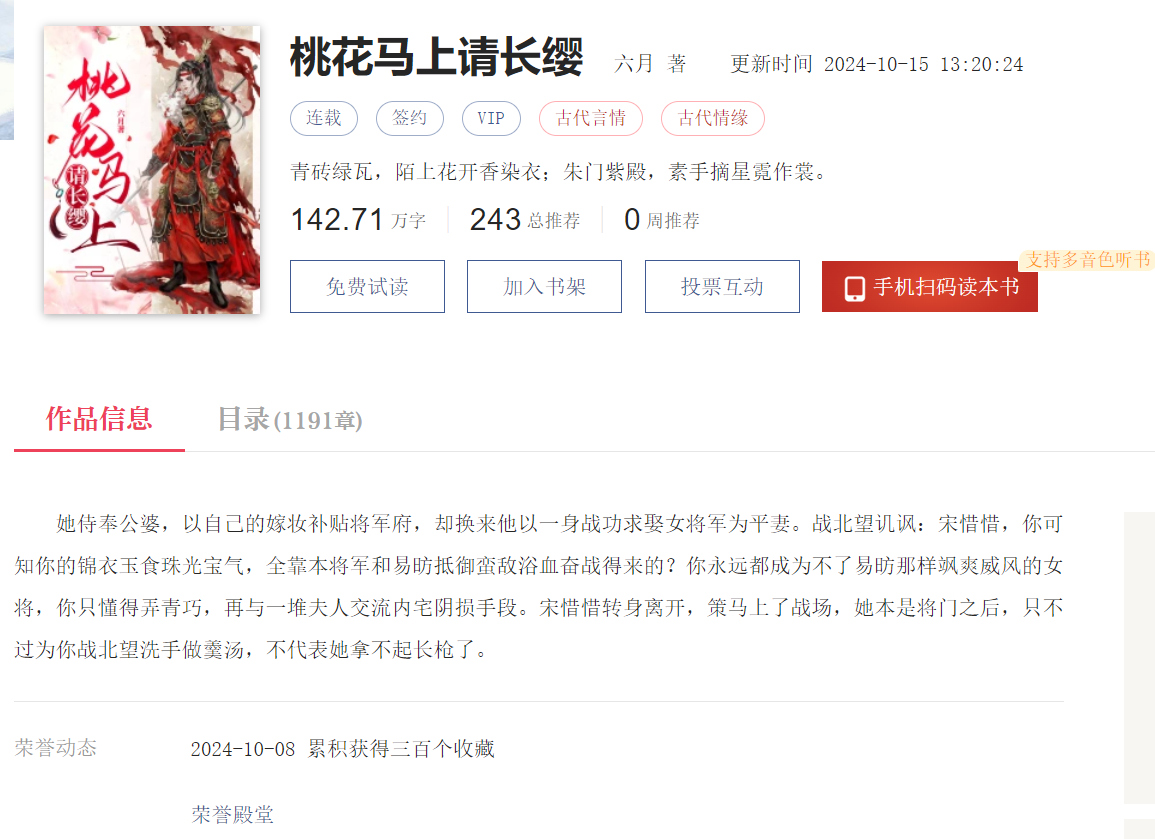
Task: Click the 累积获得三百个收藏 honor entry
Action: coord(401,748)
